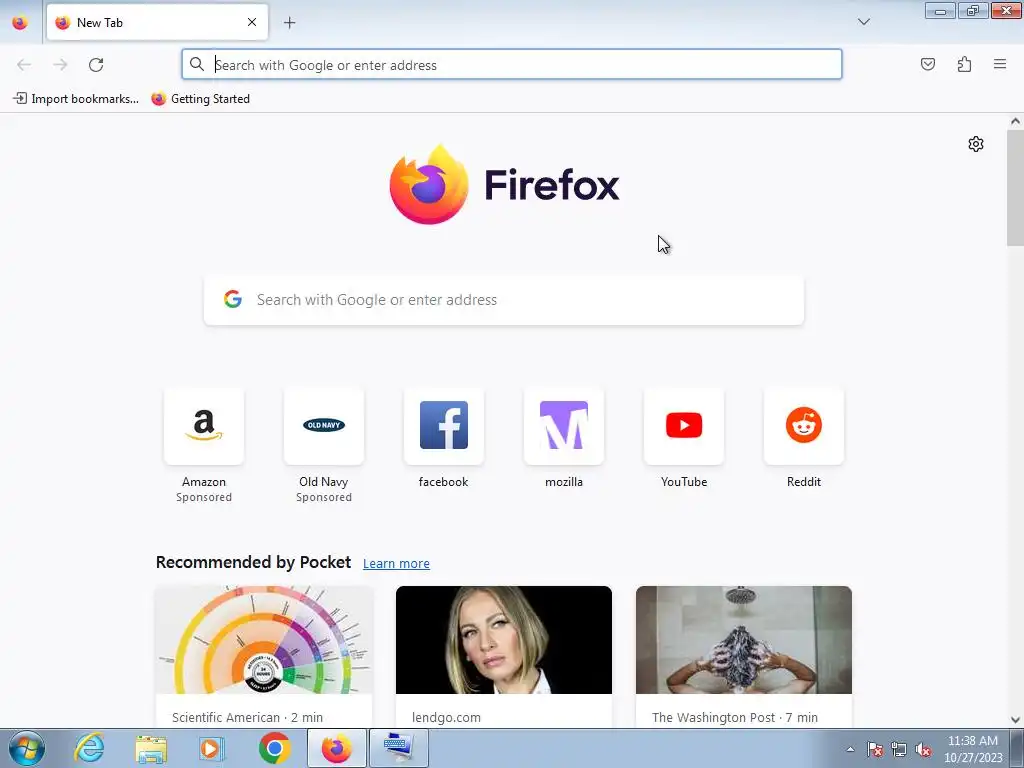Open Windows Explorer folder in taskbar

pos(151,748)
